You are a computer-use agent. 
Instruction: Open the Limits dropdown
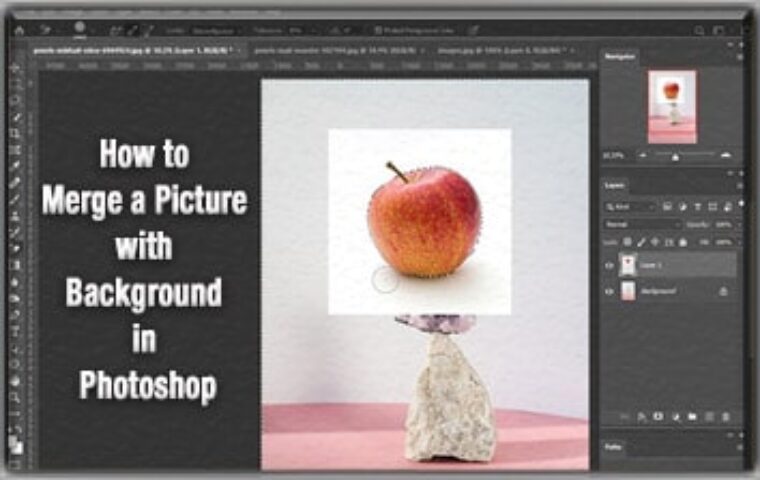coord(218,31)
